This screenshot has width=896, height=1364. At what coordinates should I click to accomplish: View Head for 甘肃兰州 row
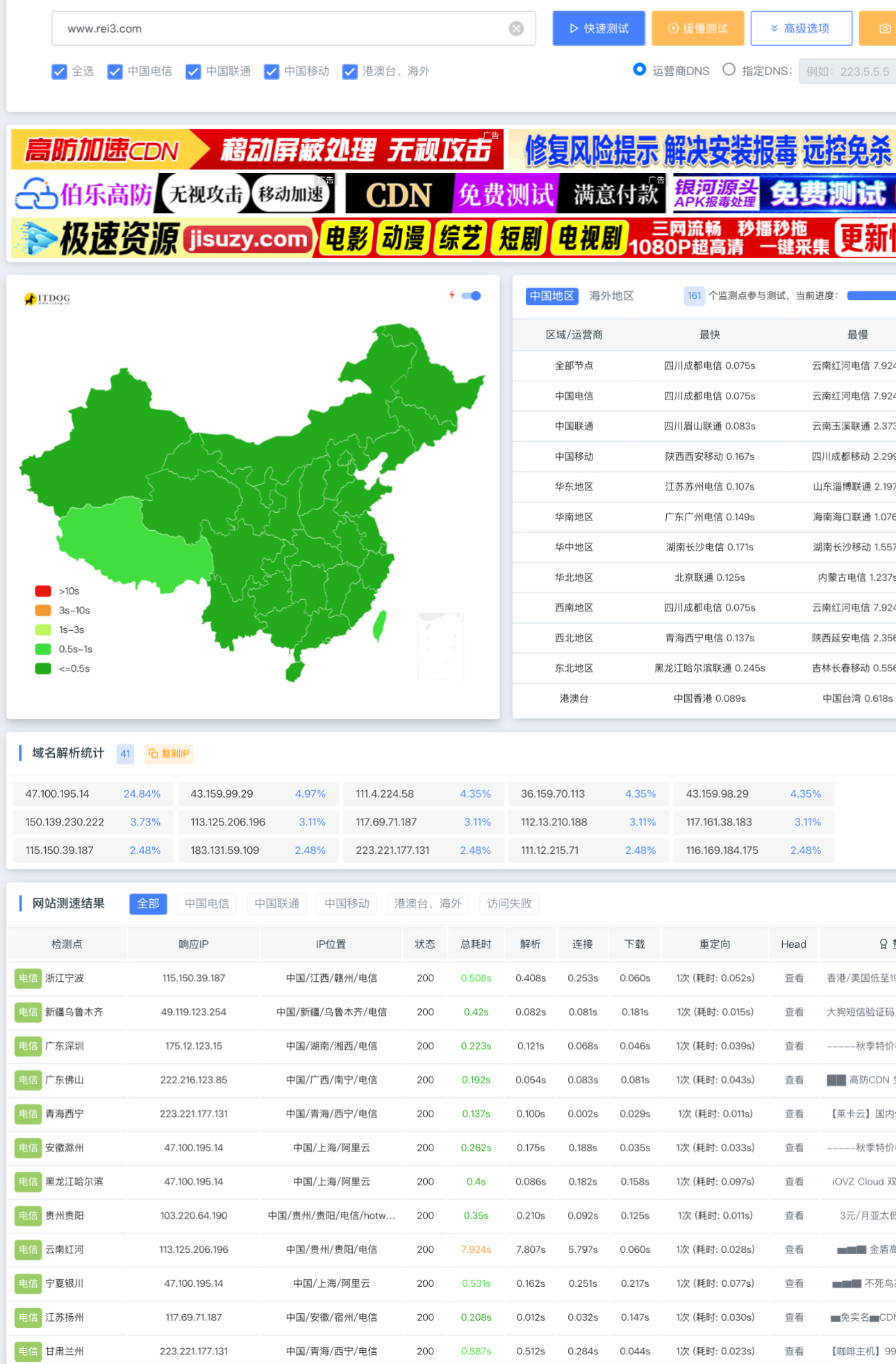click(794, 1351)
